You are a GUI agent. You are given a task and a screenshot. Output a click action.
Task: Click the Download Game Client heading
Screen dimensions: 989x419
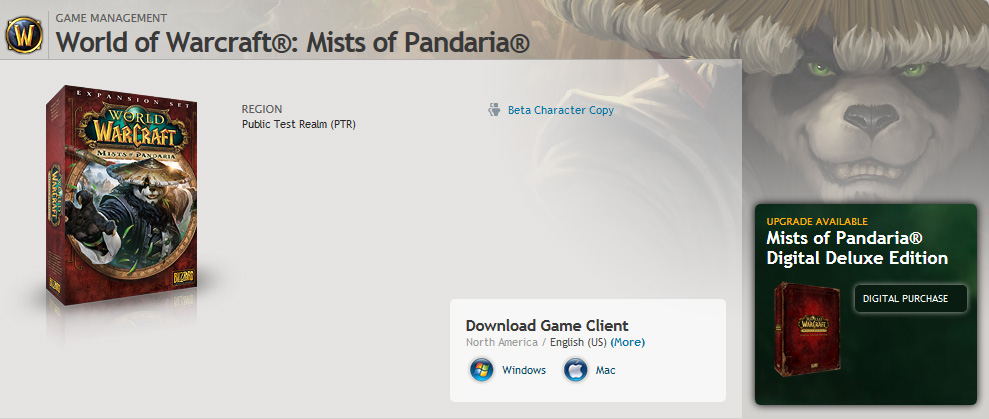547,325
